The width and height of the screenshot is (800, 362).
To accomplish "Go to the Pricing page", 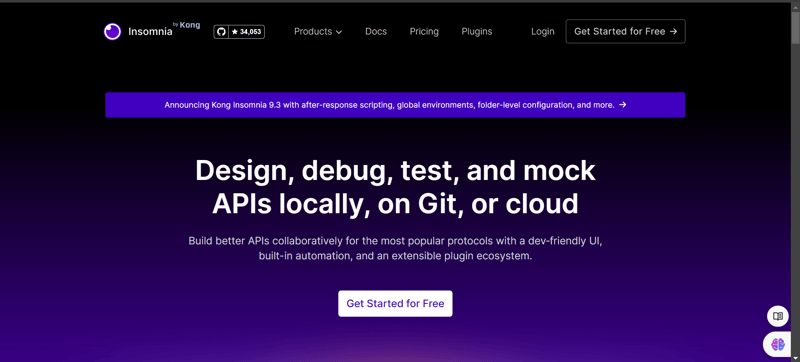I will point(424,32).
